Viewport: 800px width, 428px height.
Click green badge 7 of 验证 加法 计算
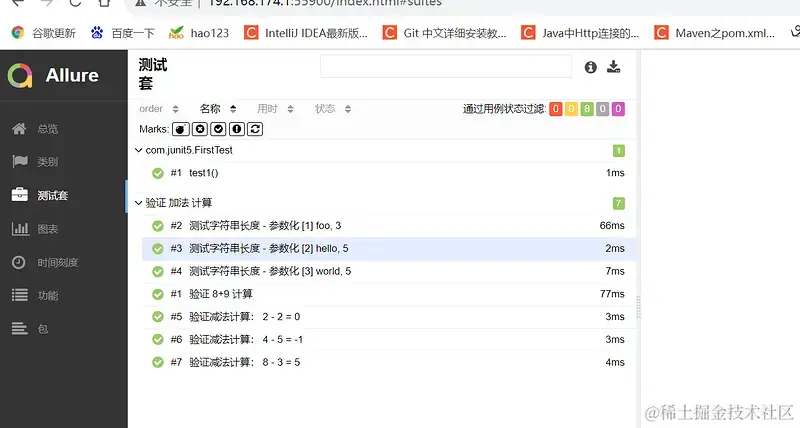click(618, 204)
